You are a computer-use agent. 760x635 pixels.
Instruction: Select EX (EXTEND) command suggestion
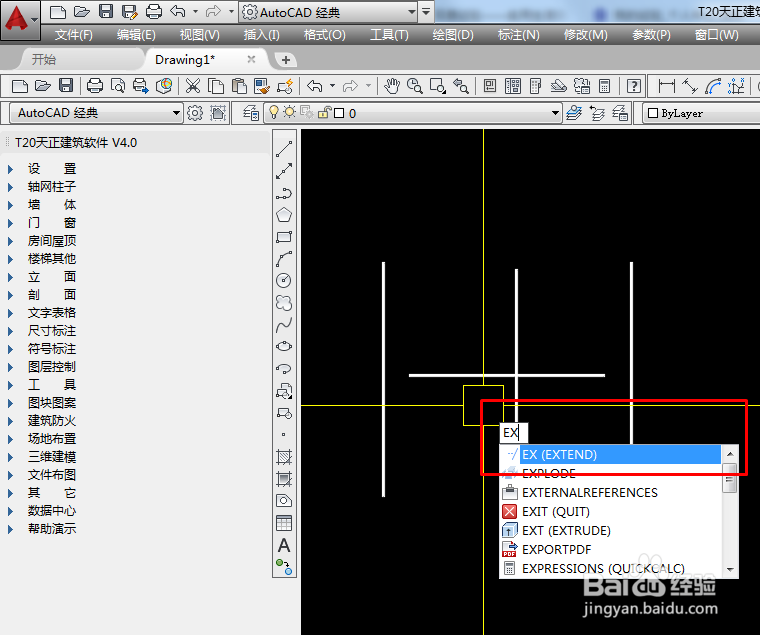tap(611, 455)
